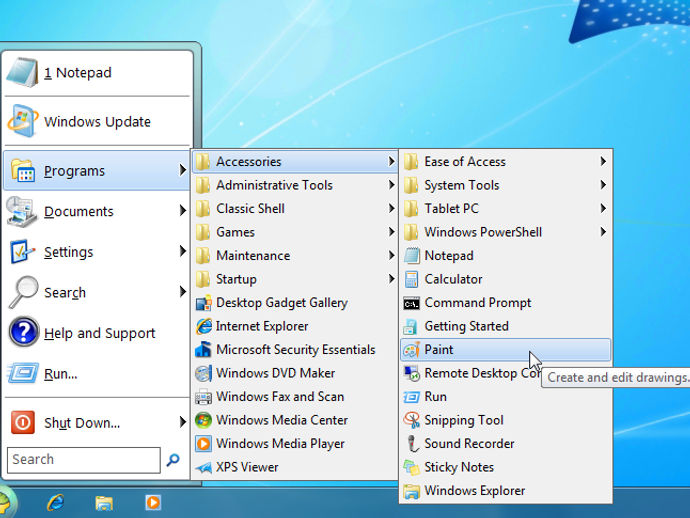Viewport: 690px width, 518px height.
Task: Open Microsoft Security Essentials icon
Action: click(x=203, y=350)
